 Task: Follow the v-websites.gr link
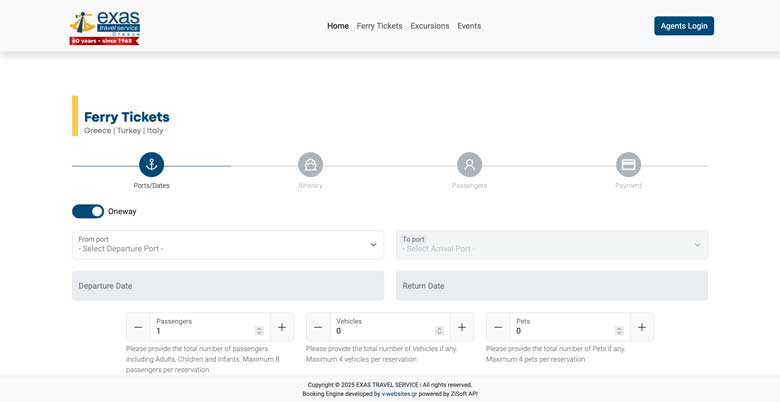point(399,394)
